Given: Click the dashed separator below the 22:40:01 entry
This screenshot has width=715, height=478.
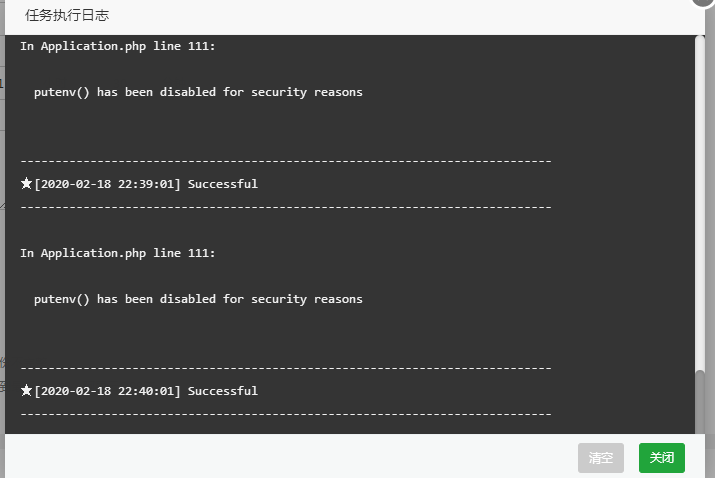Looking at the screenshot, I should (285, 414).
